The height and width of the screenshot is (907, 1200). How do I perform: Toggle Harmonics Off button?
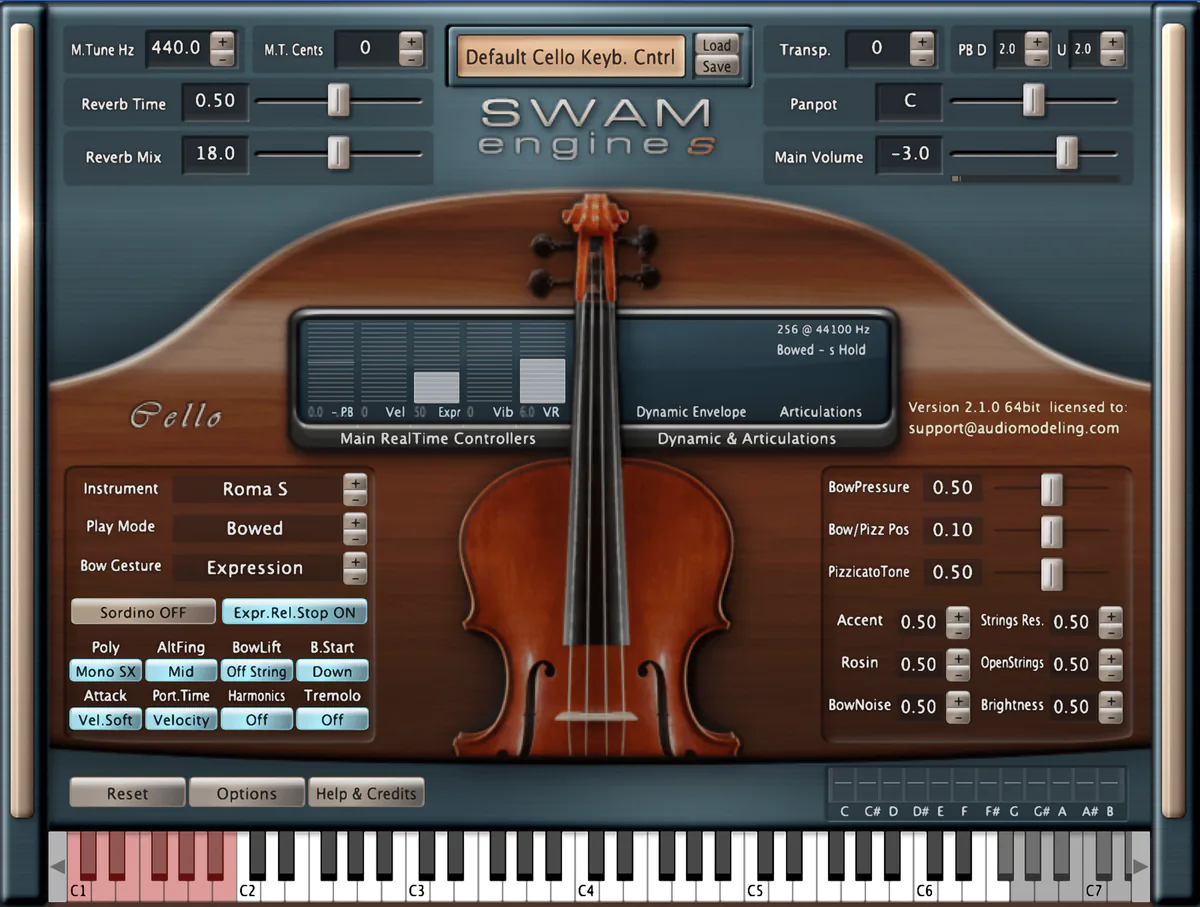point(257,719)
